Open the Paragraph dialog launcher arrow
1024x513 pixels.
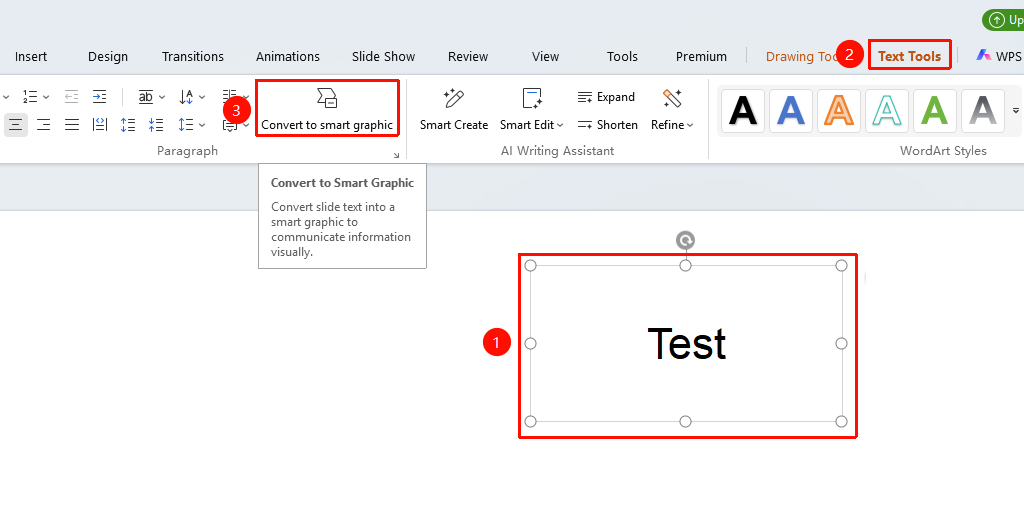pos(396,155)
